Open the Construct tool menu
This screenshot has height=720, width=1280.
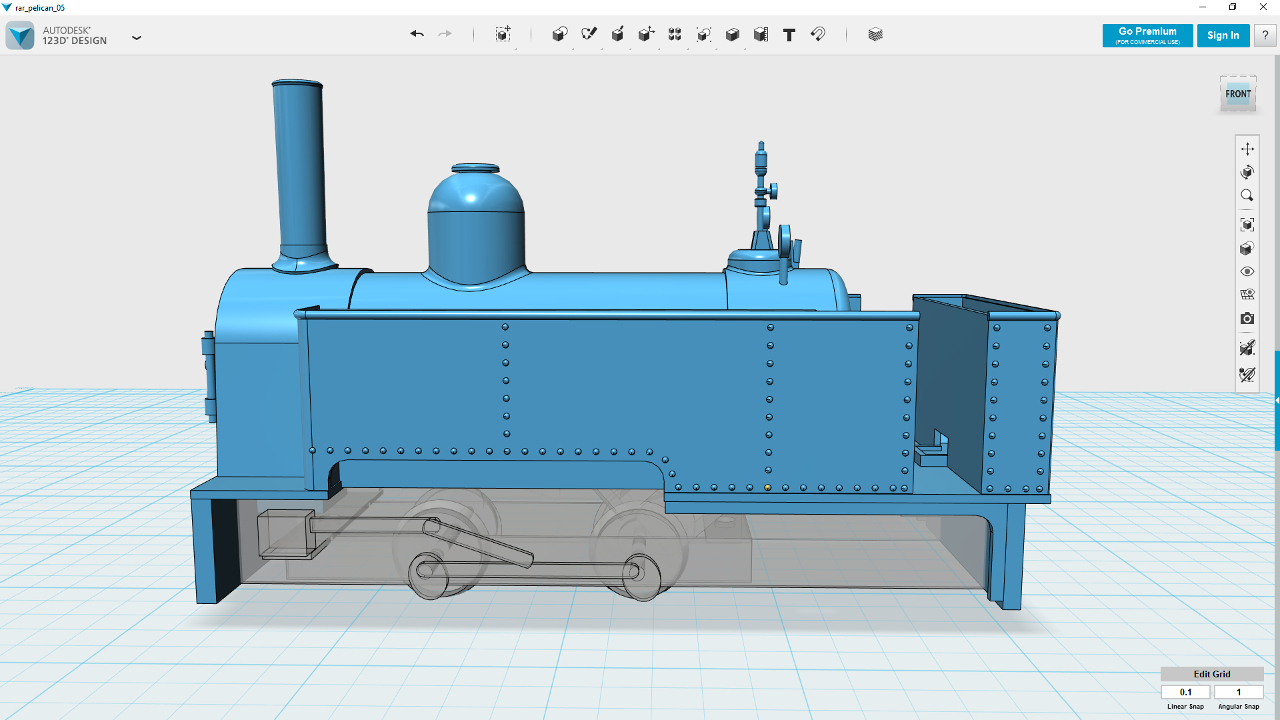(x=618, y=34)
